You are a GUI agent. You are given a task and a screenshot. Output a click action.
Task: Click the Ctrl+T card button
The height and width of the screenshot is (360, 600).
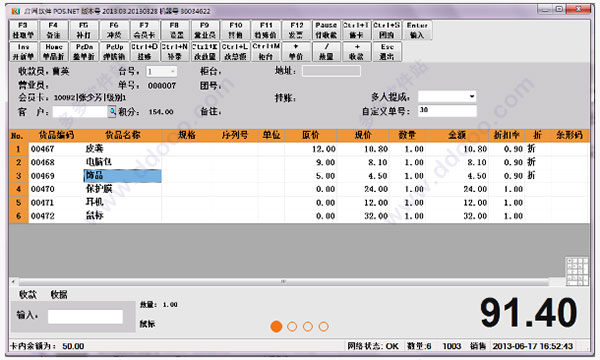tap(356, 30)
